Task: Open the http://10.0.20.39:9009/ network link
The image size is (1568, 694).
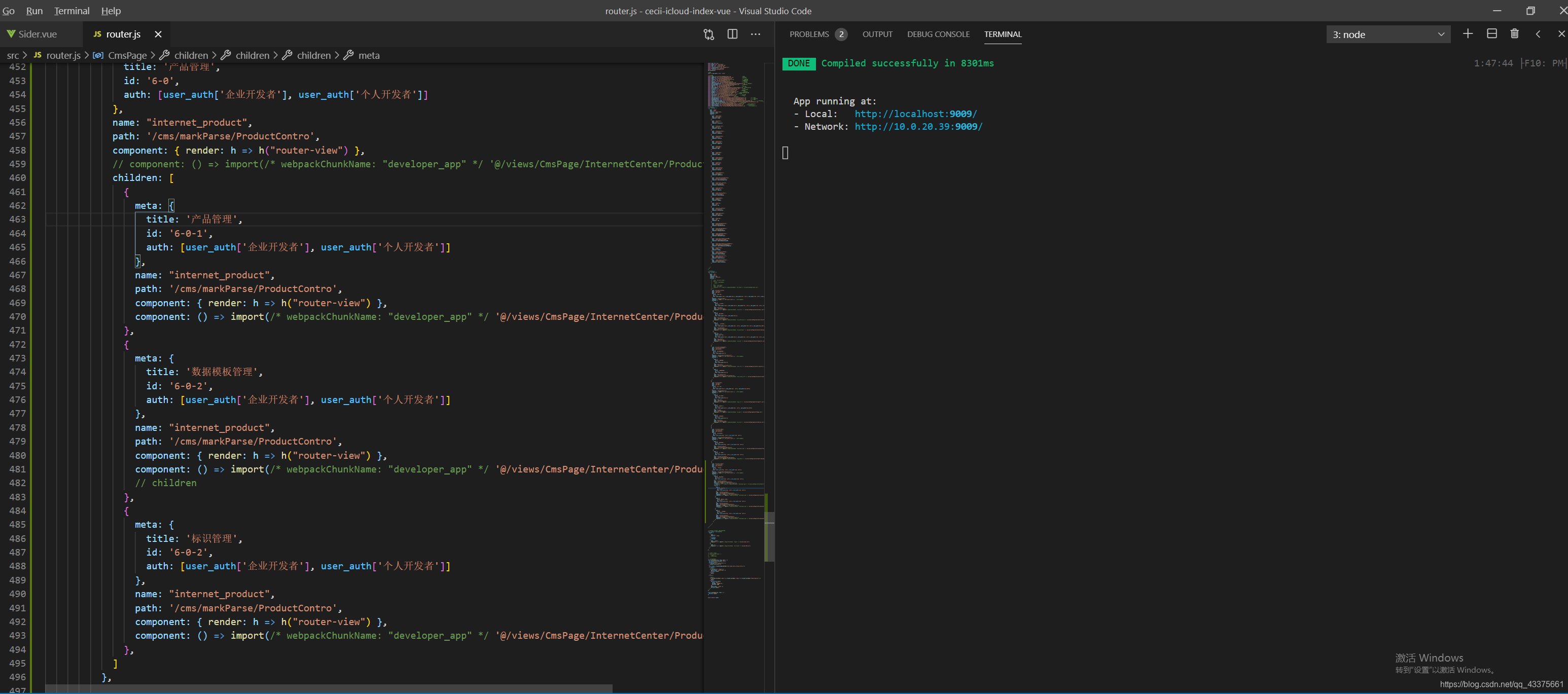Action: 918,127
